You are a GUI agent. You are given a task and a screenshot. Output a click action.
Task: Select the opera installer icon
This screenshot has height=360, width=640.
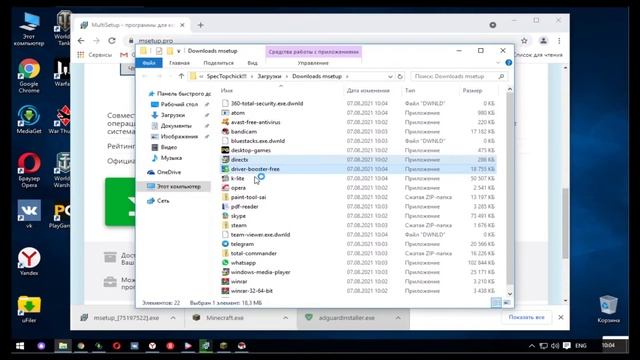pos(225,188)
